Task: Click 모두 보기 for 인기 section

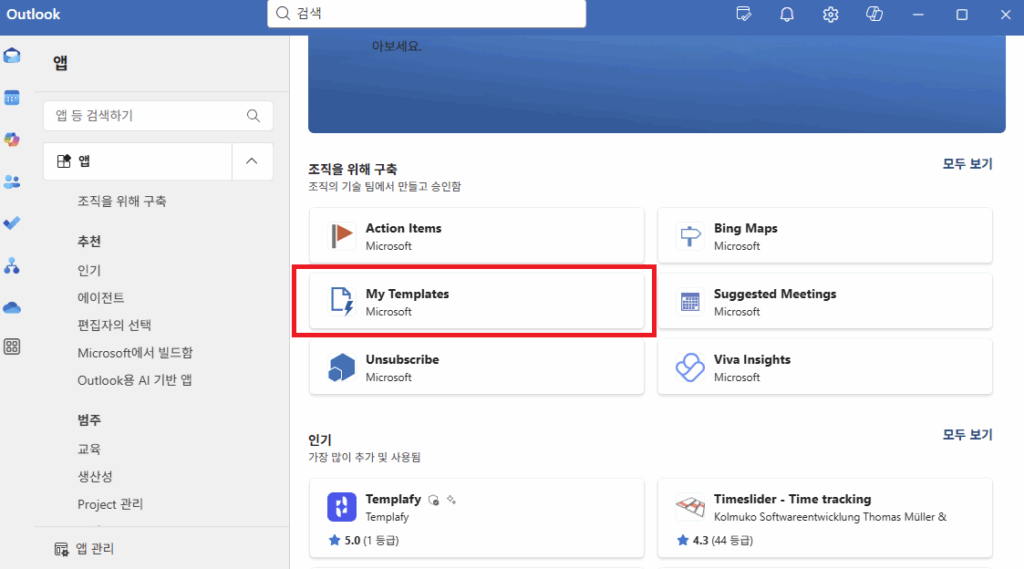Action: (967, 435)
